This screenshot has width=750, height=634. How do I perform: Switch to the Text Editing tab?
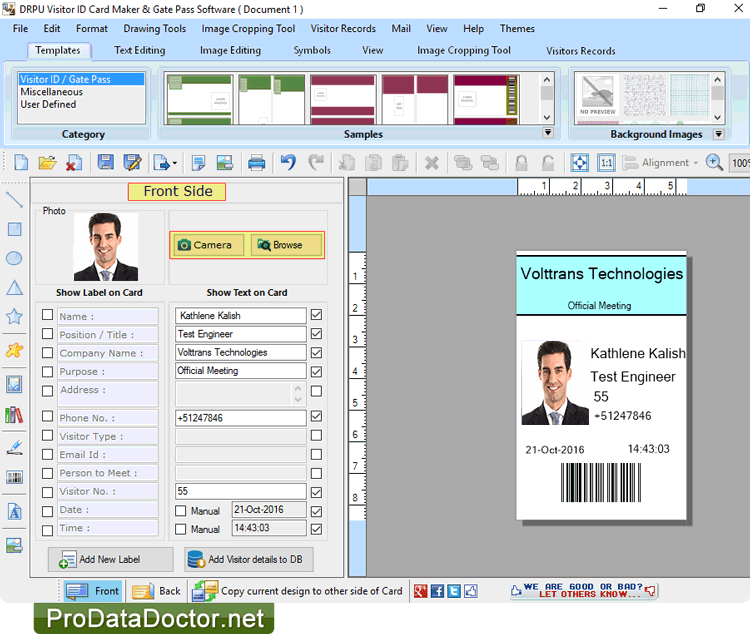tap(140, 50)
